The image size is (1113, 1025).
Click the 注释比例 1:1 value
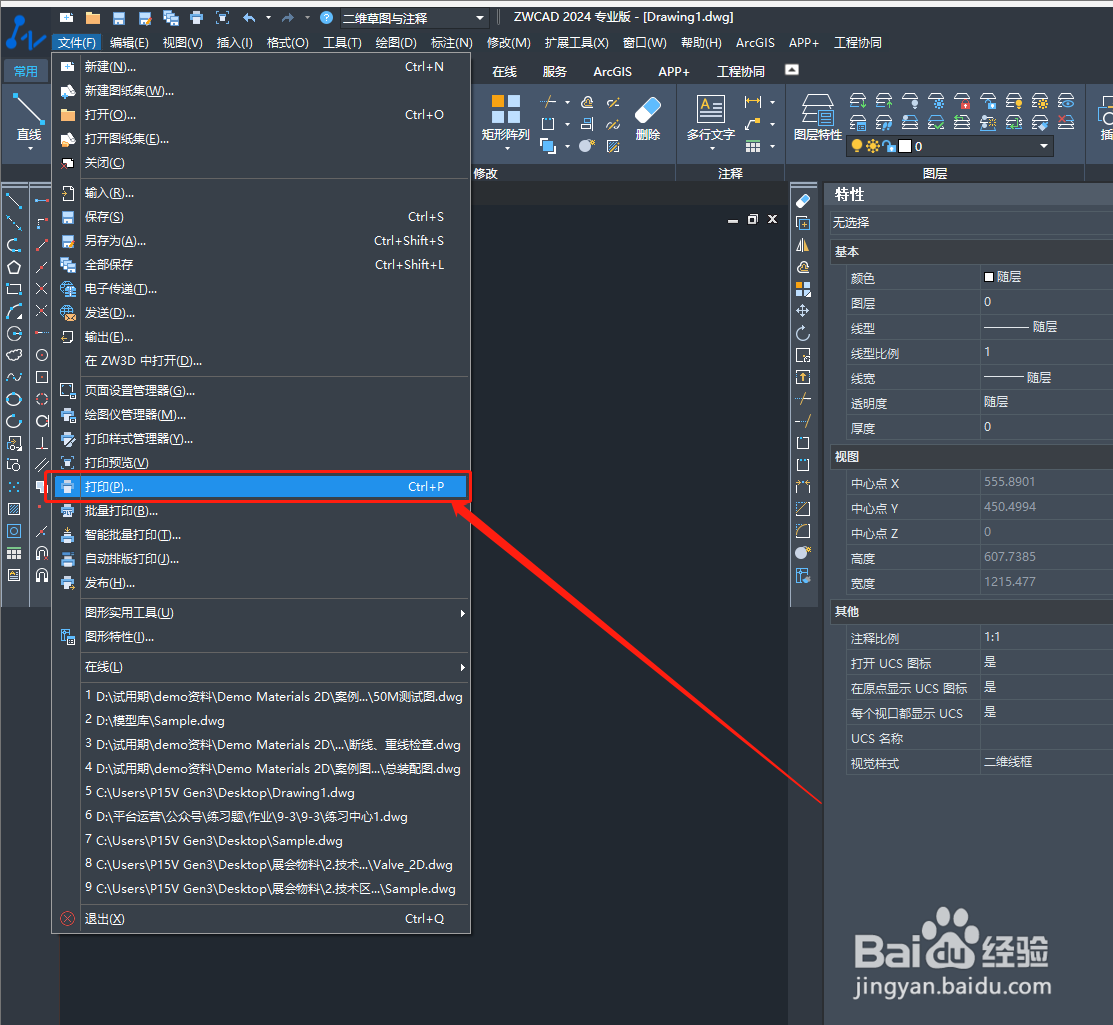[x=1046, y=637]
